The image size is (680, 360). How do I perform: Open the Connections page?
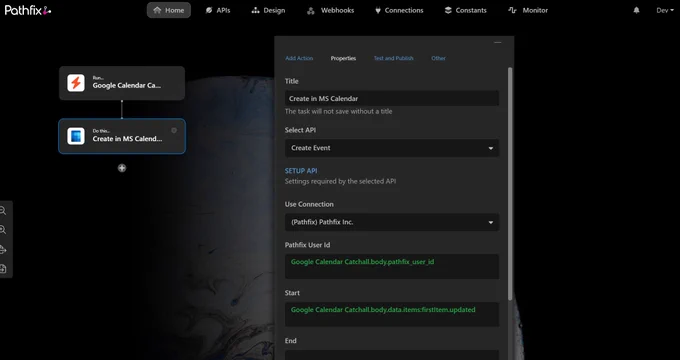click(x=399, y=10)
